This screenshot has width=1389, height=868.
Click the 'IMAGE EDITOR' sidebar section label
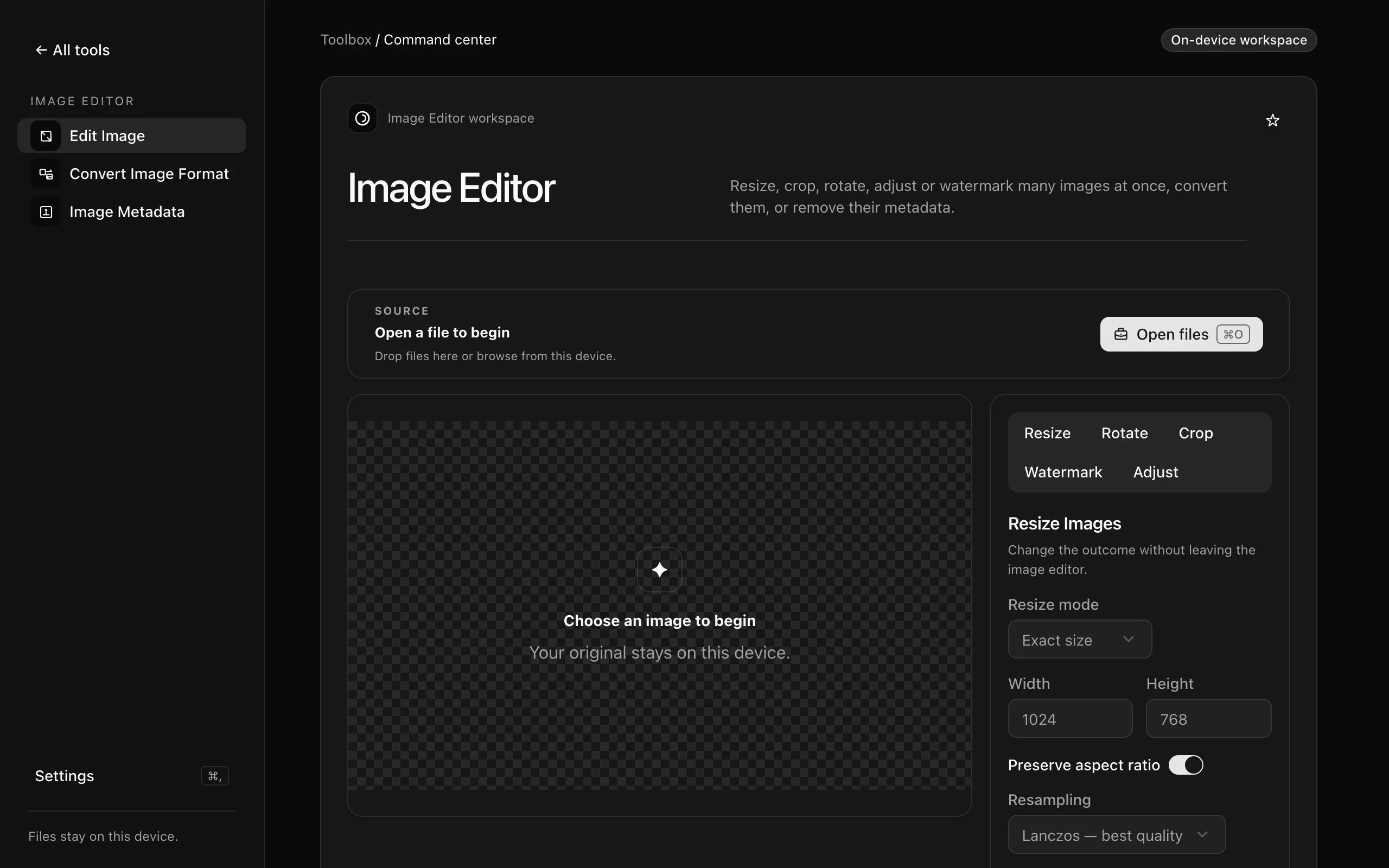[x=82, y=101]
